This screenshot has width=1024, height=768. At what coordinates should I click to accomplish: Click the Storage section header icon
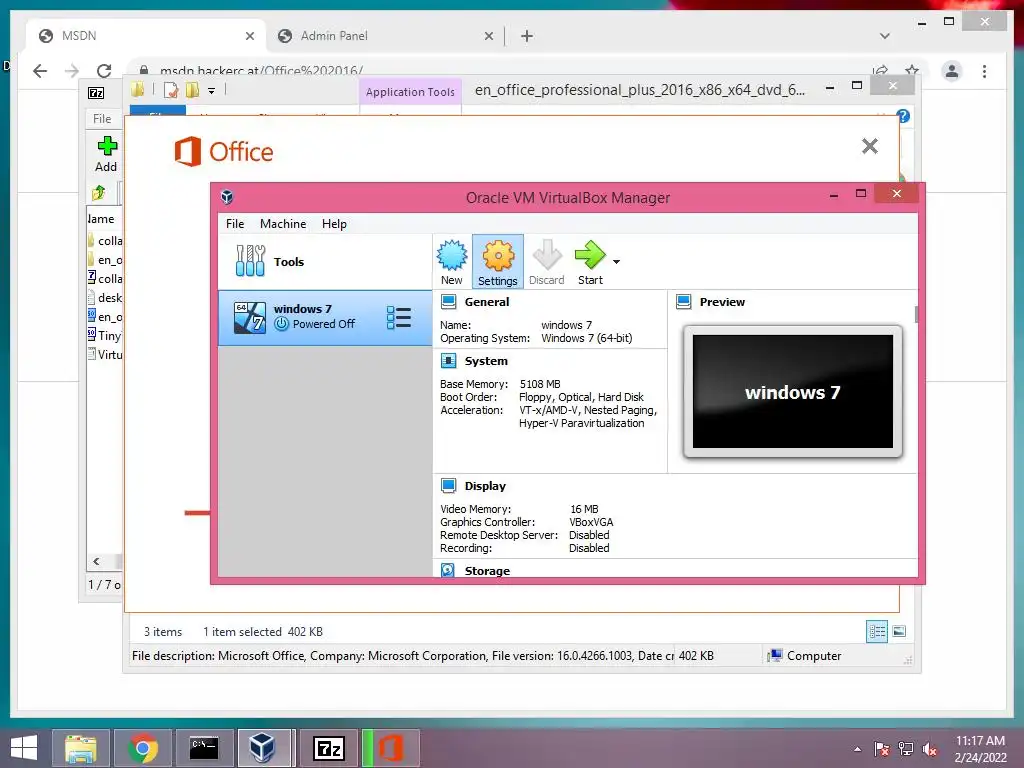(x=448, y=570)
